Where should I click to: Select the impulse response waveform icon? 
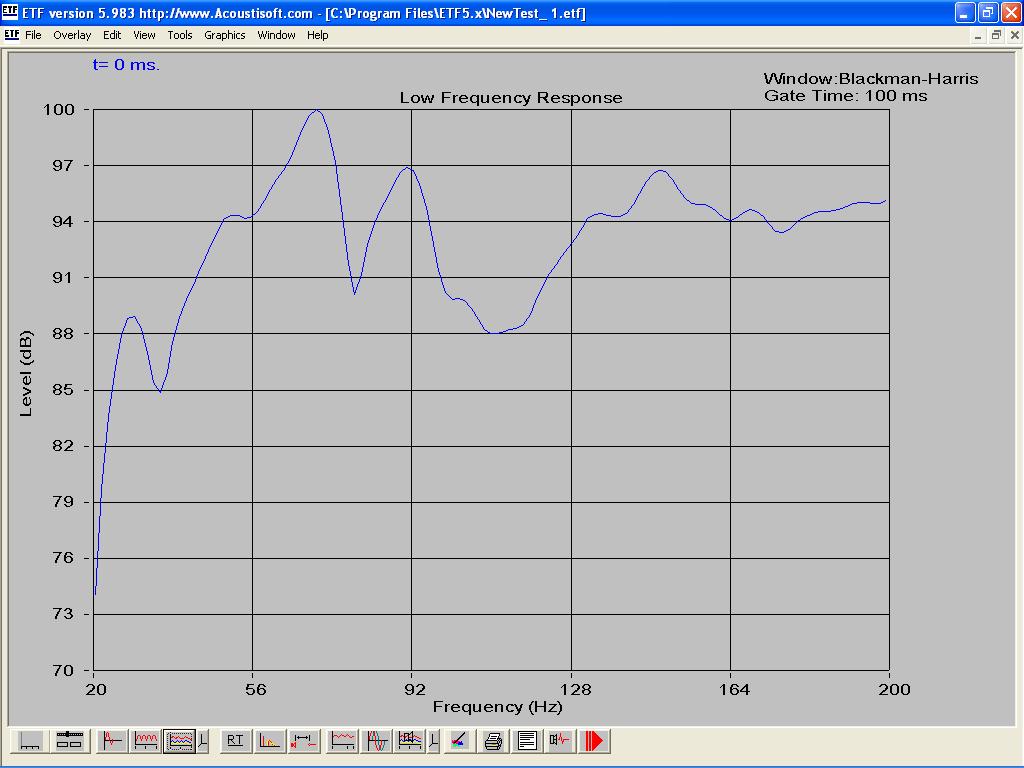112,741
